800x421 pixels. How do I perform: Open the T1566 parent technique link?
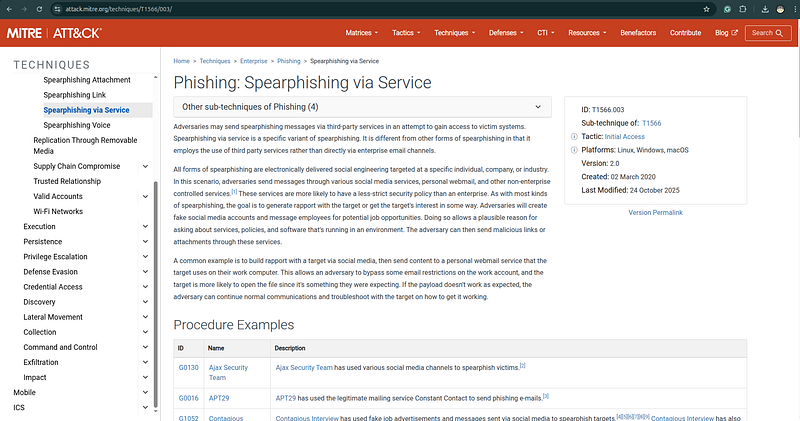tap(652, 123)
